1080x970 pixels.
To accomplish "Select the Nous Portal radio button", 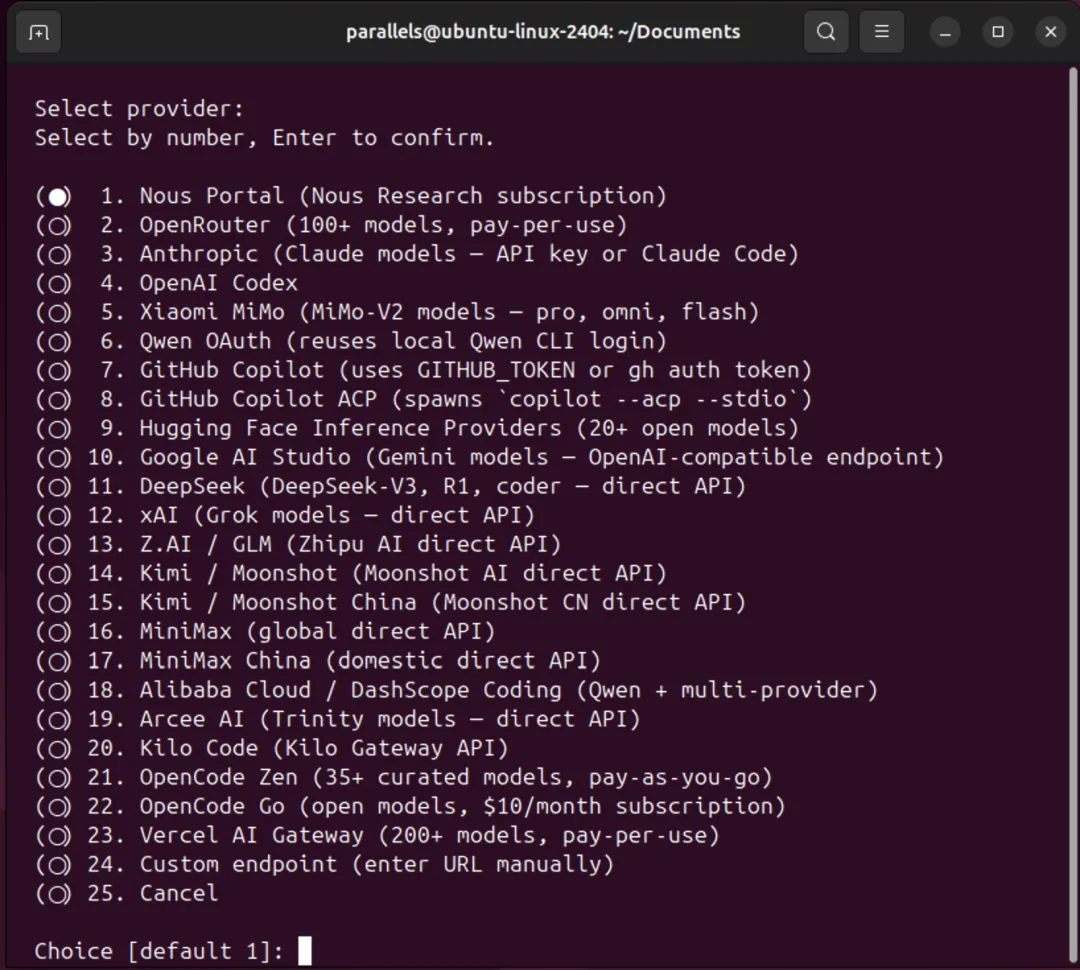I will pyautogui.click(x=58, y=197).
